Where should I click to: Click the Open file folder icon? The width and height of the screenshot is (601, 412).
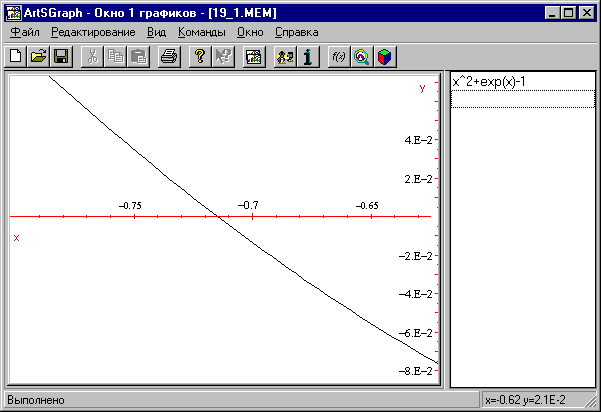pos(38,57)
